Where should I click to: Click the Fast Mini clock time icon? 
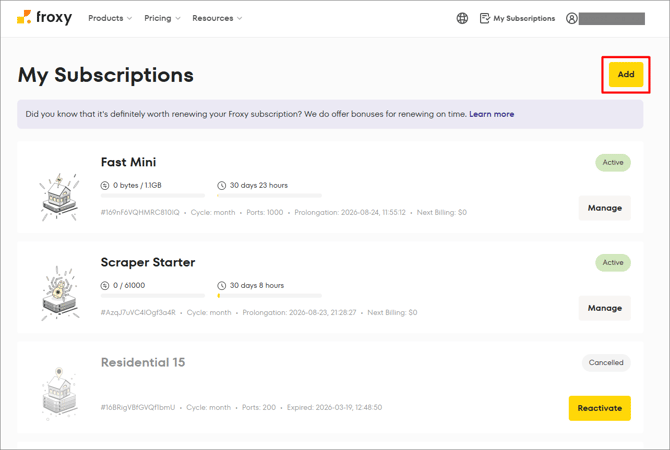tap(221, 185)
